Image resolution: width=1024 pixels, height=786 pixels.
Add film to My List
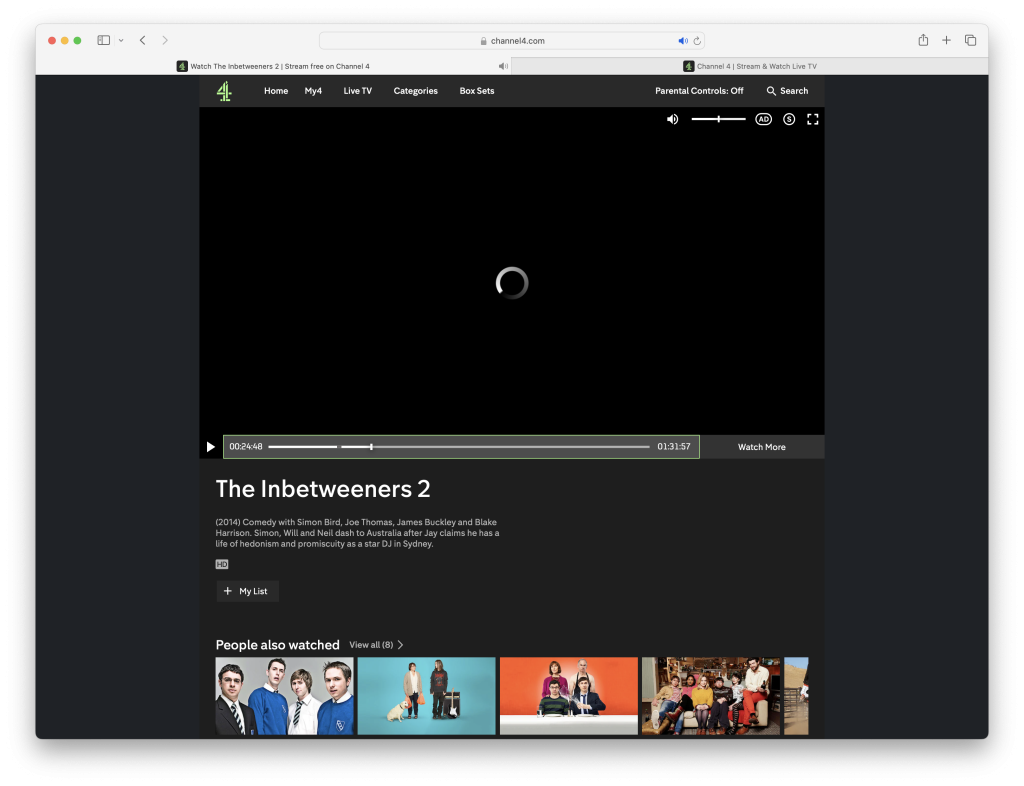[x=247, y=591]
